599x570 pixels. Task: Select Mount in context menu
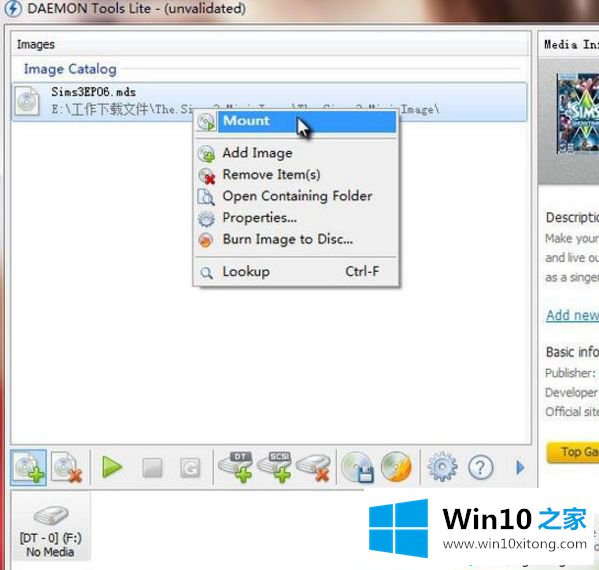tap(296, 121)
